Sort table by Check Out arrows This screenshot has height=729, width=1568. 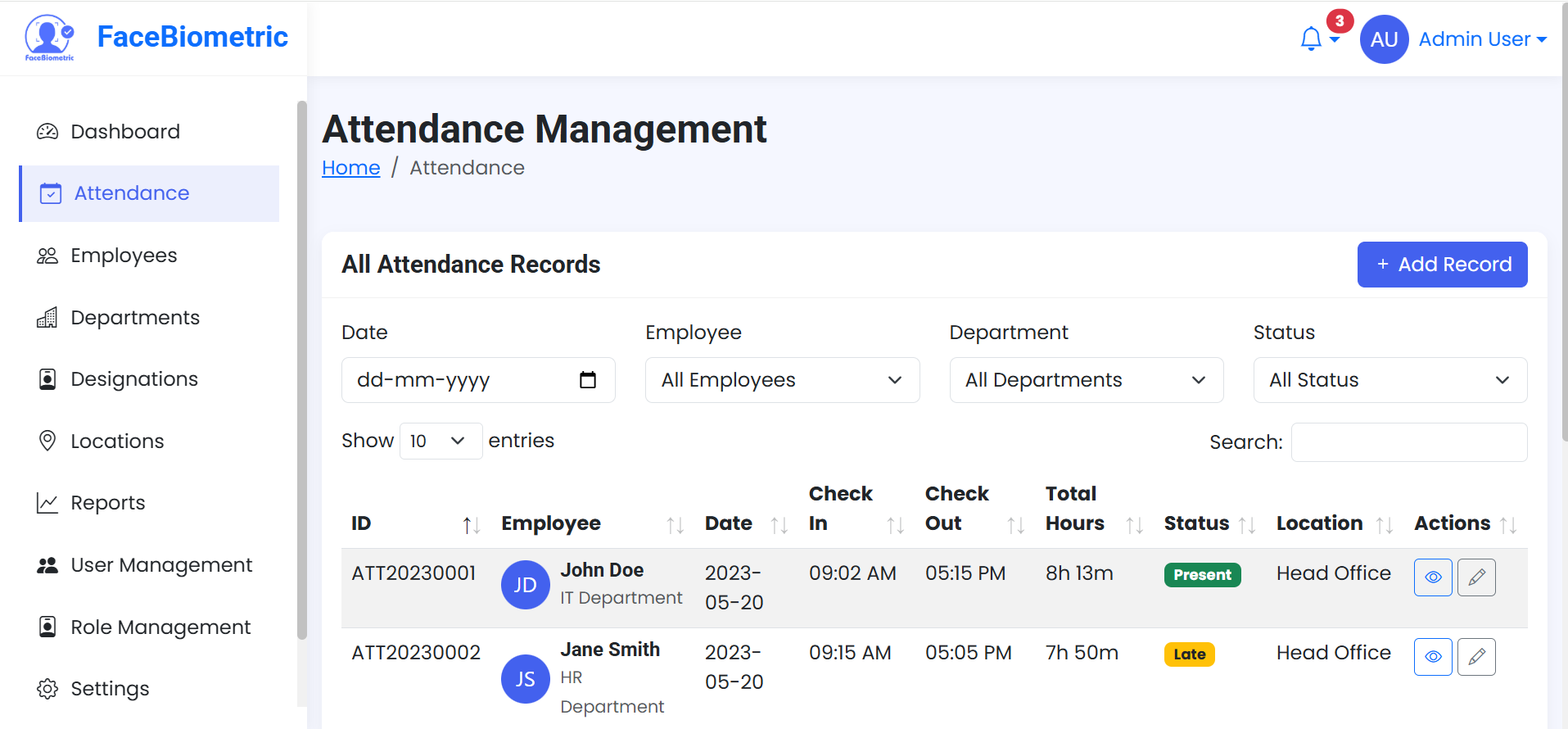click(1016, 525)
